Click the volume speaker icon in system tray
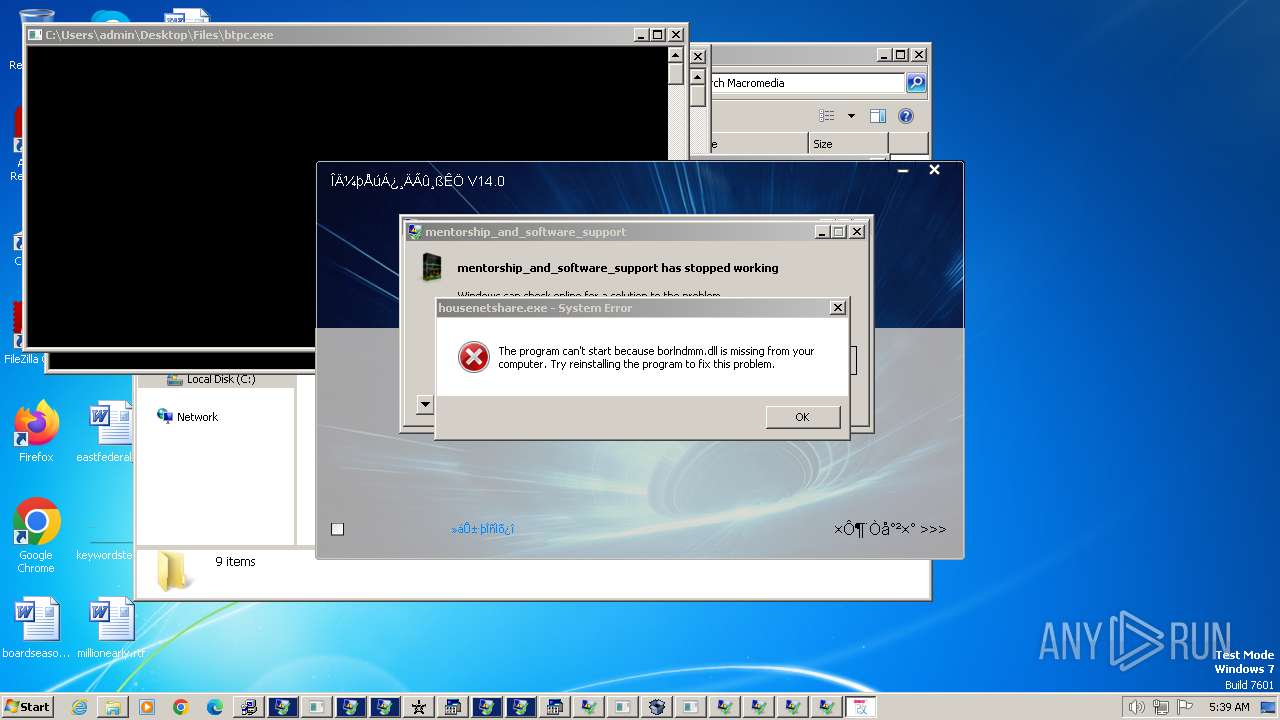The image size is (1280, 720). [1137, 707]
